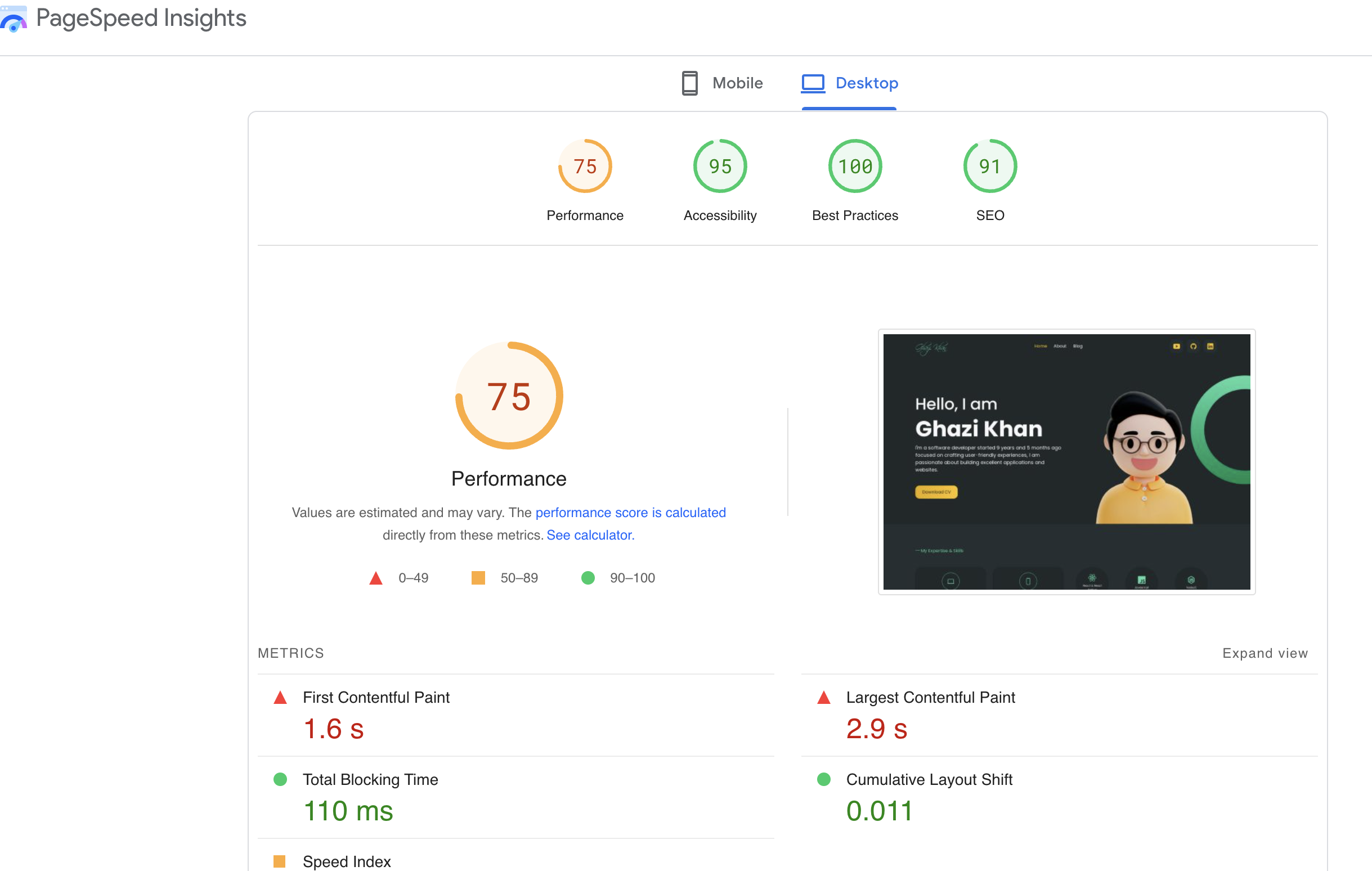Open the See calculator link
Viewport: 1372px width, 871px height.
click(590, 535)
